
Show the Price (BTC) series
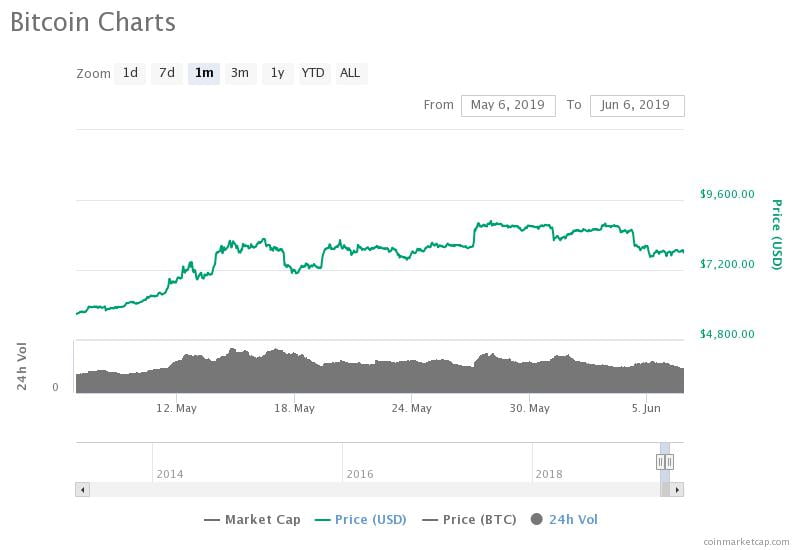click(469, 519)
